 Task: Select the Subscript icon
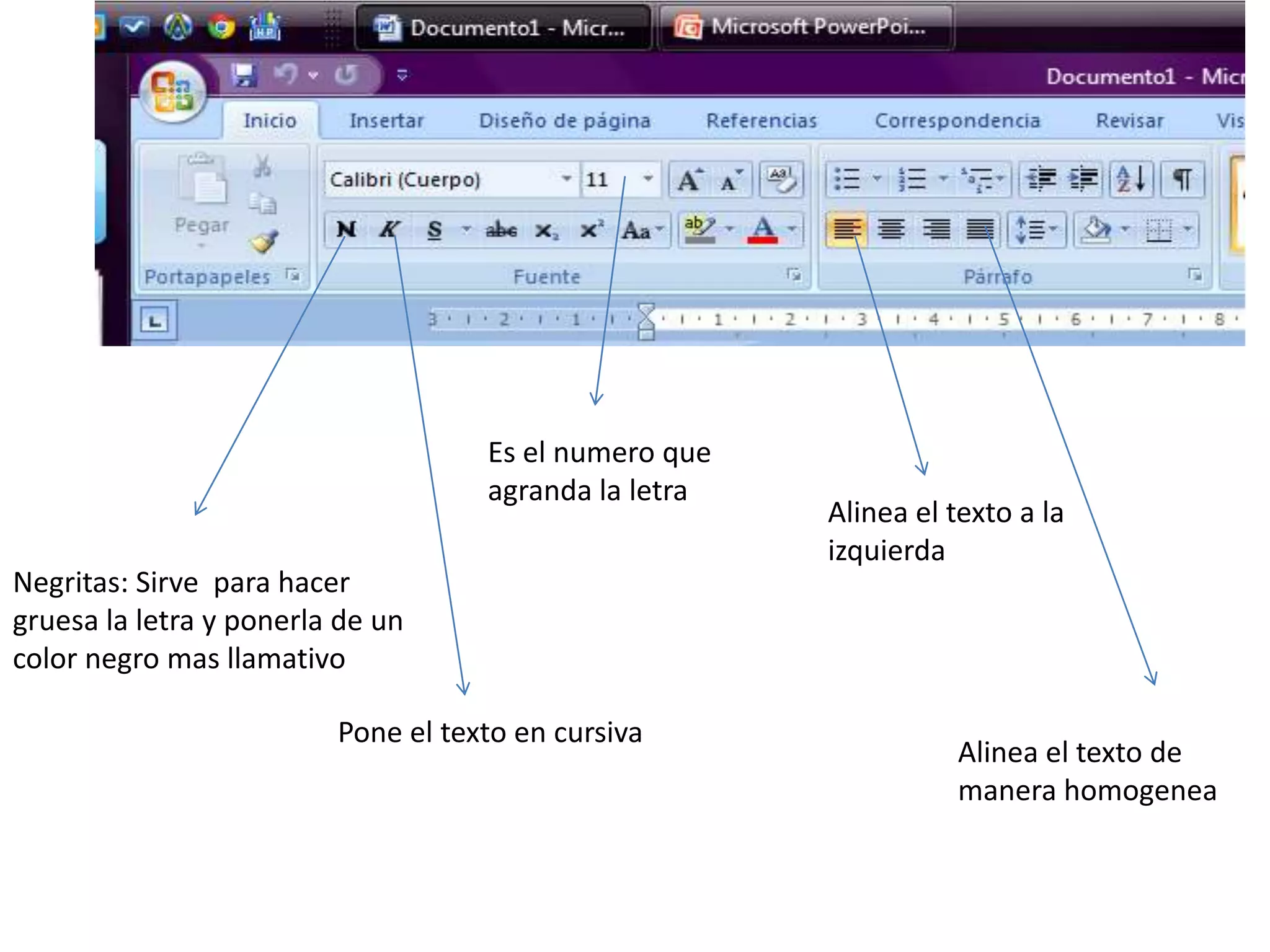point(546,231)
